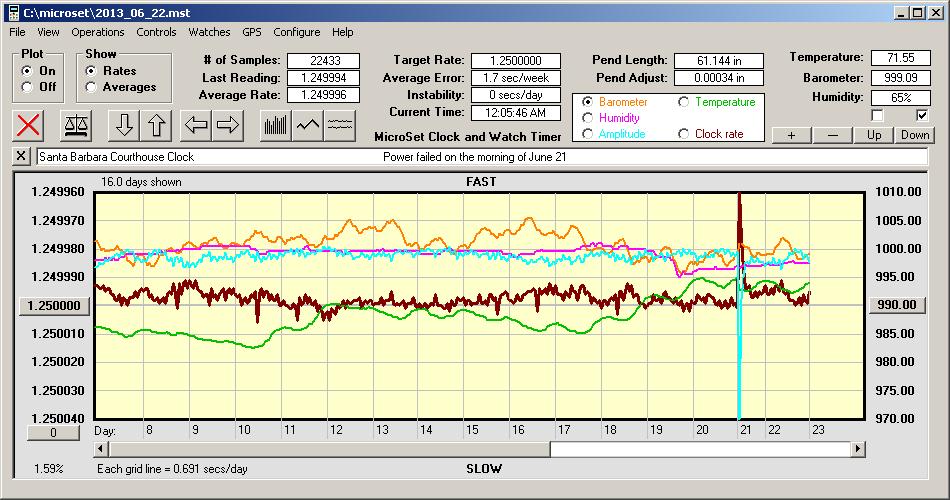Select the bar-graph display icon
Image resolution: width=950 pixels, height=500 pixels.
(x=276, y=125)
